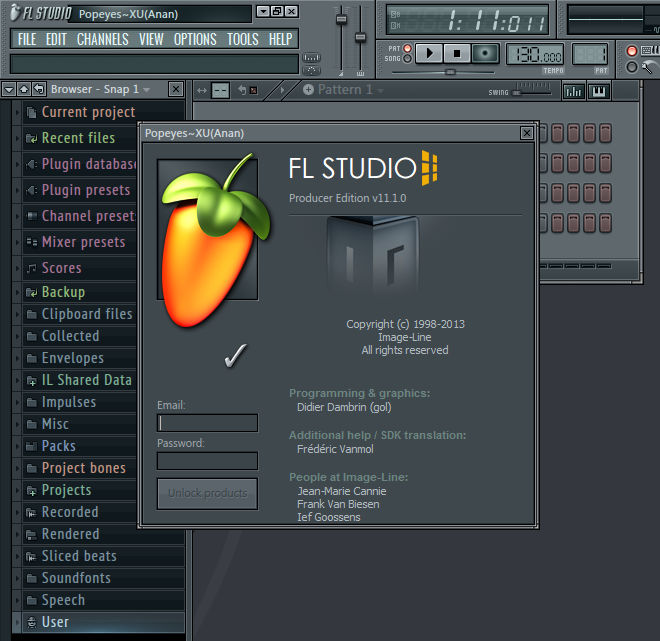This screenshot has height=641, width=660.
Task: Open the EDIT menu
Action: (56, 40)
